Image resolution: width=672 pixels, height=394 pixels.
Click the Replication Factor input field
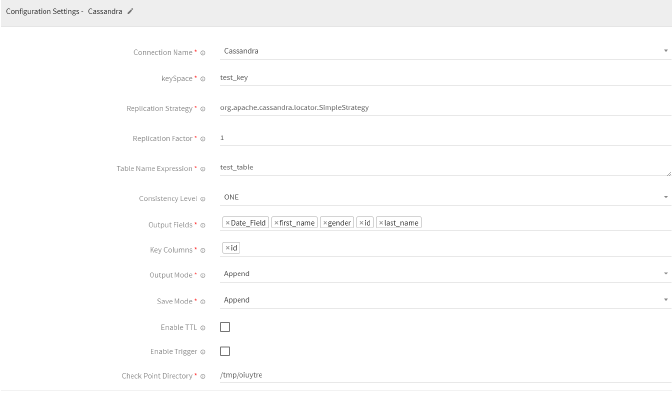coord(445,138)
